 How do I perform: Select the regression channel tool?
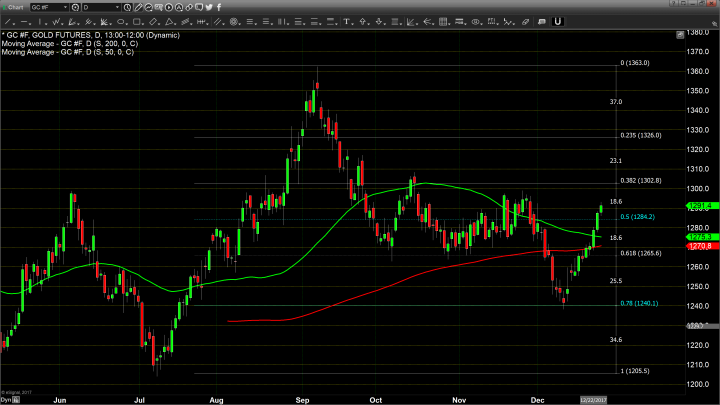tap(186, 22)
